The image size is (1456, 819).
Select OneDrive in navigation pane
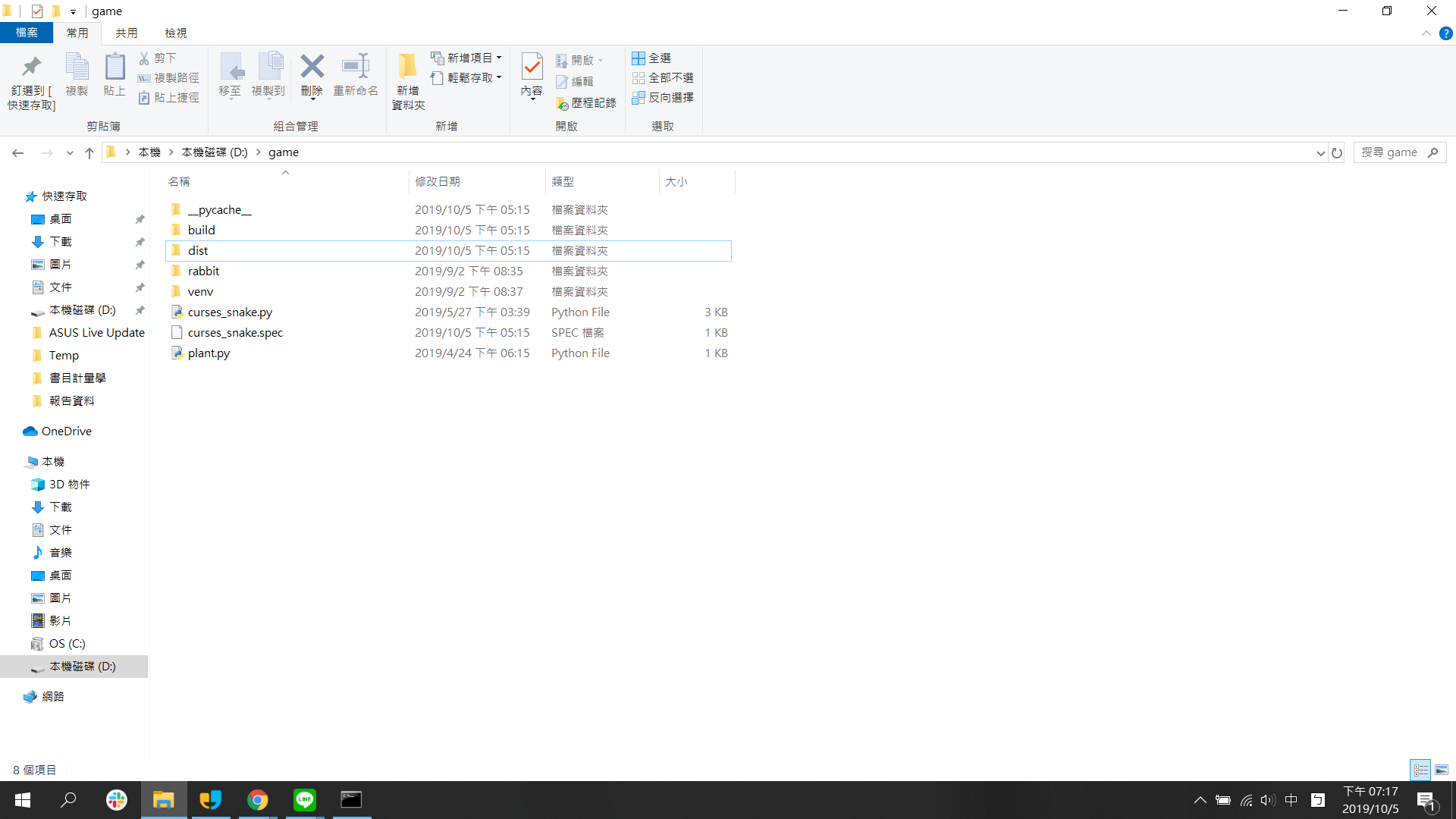point(66,431)
